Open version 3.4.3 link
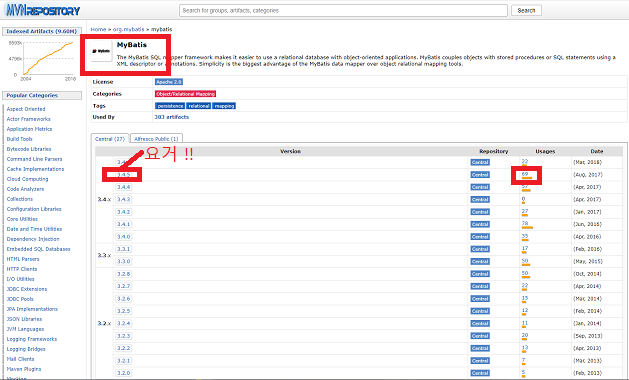This screenshot has width=629, height=380. 124,199
